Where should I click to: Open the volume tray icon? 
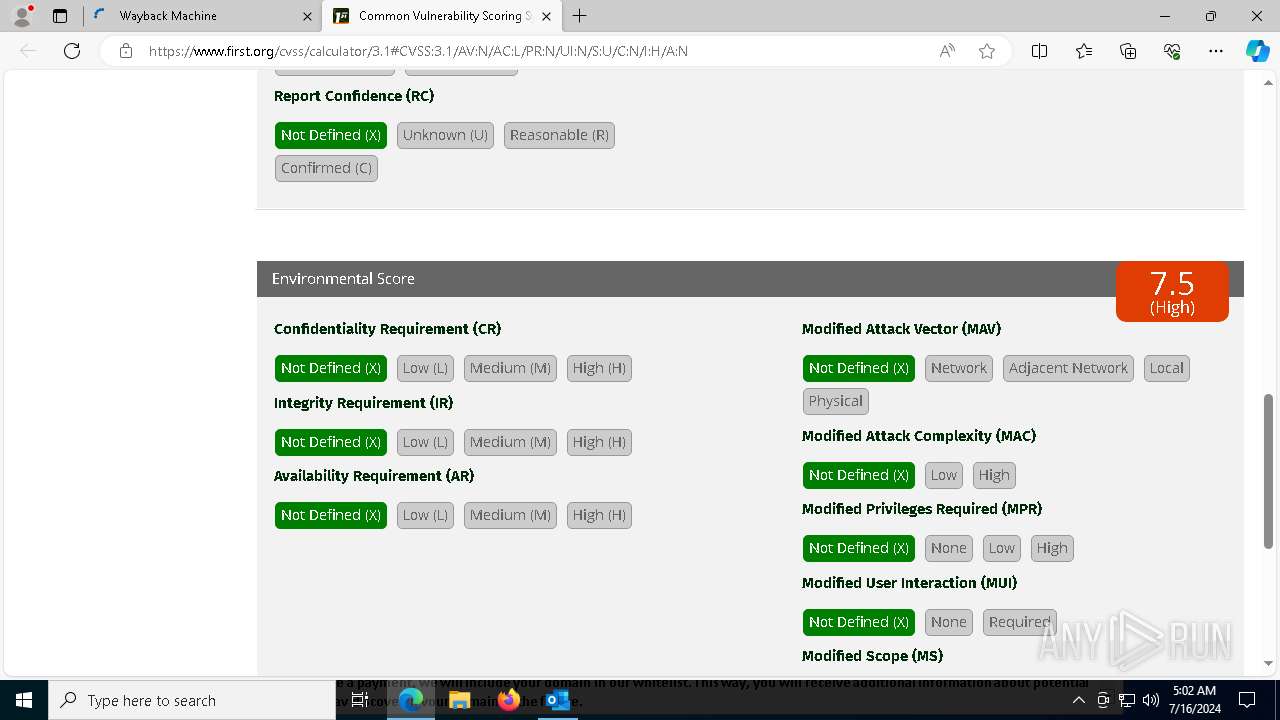(1151, 700)
